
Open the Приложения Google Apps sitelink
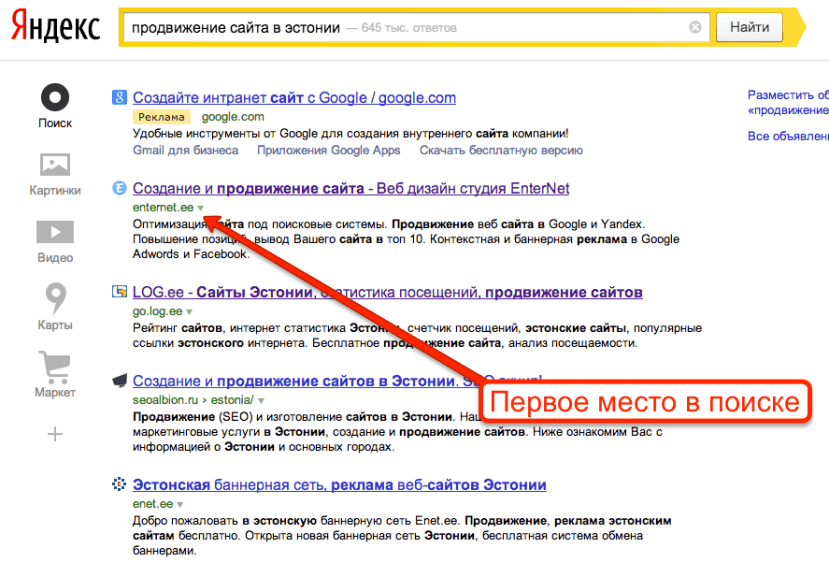(x=328, y=150)
